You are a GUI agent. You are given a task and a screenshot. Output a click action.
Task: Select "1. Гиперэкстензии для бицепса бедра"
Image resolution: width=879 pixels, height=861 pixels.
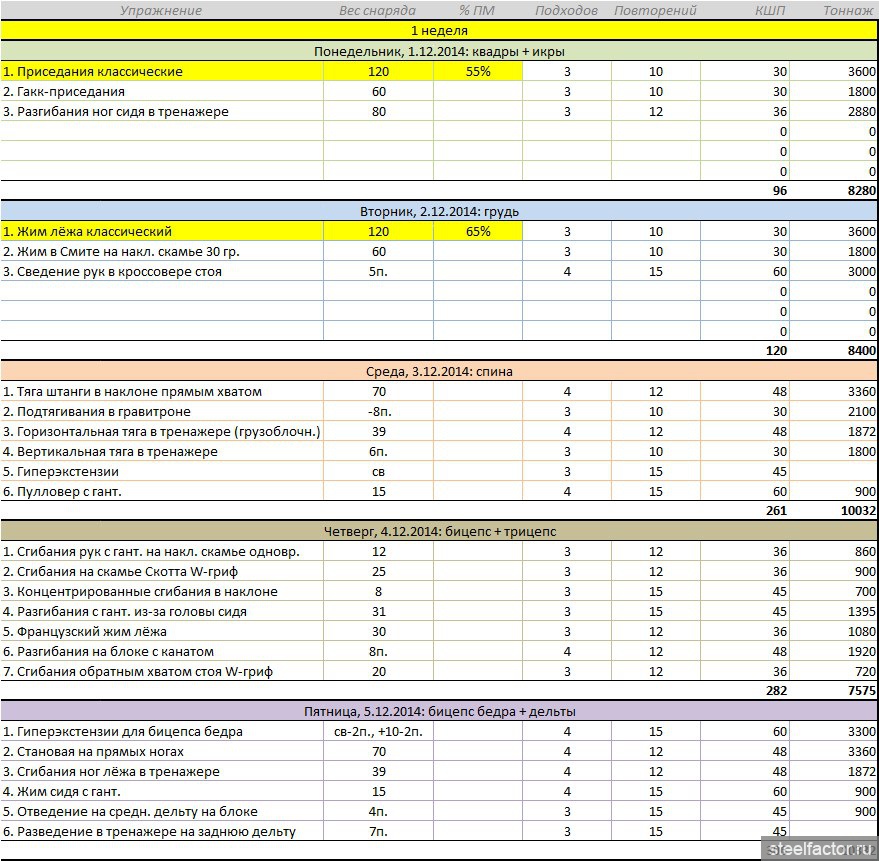(162, 732)
